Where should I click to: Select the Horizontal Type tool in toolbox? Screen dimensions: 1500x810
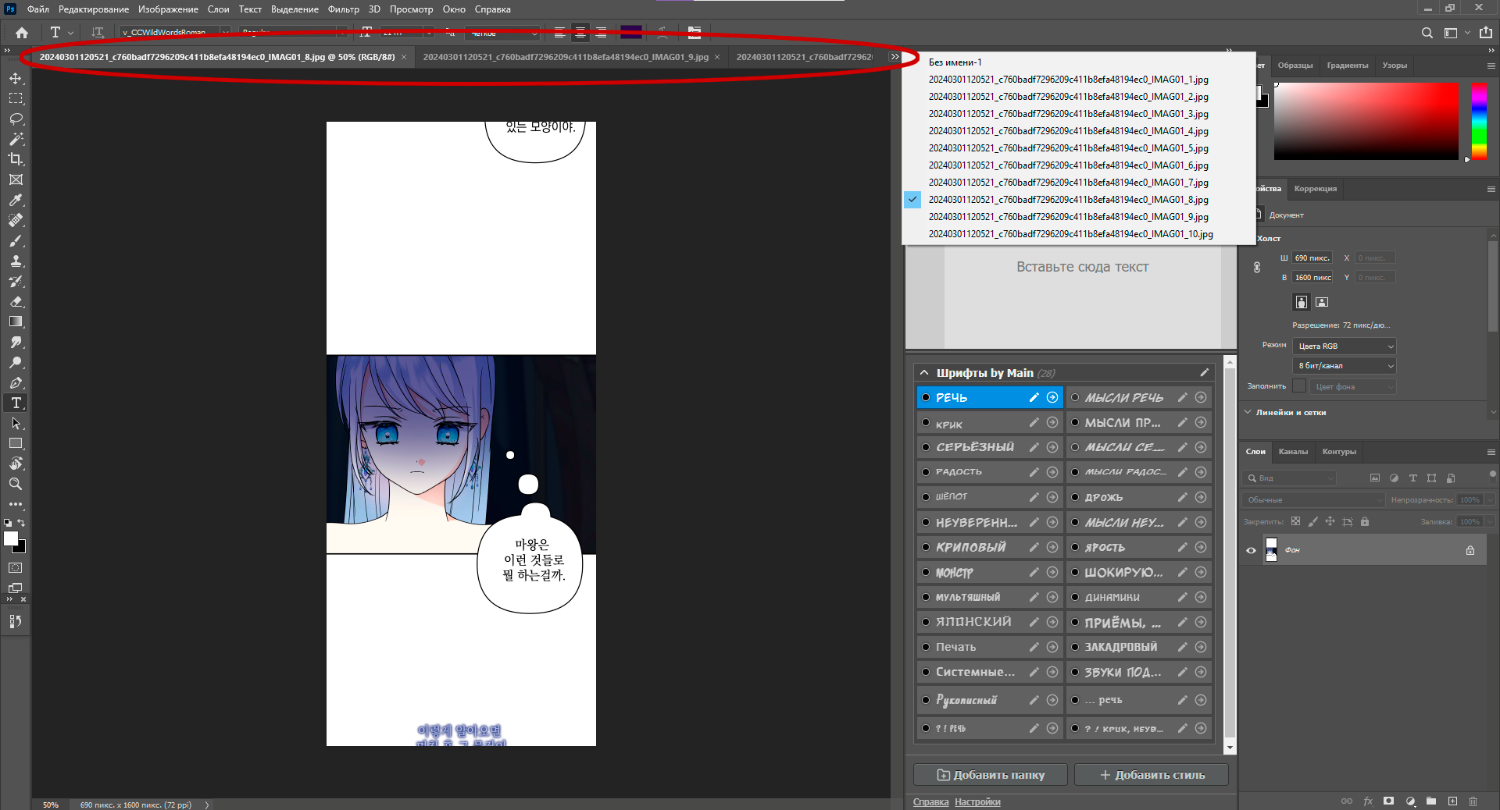click(16, 403)
